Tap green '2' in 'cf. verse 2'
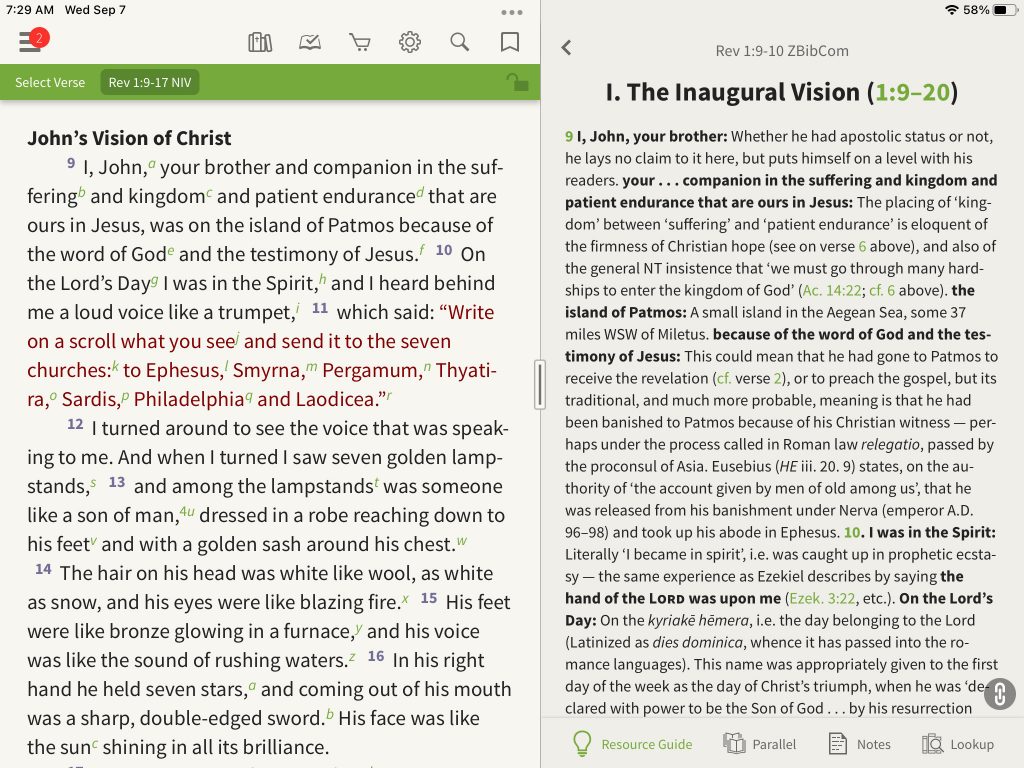Viewport: 1024px width, 768px height. pos(777,379)
